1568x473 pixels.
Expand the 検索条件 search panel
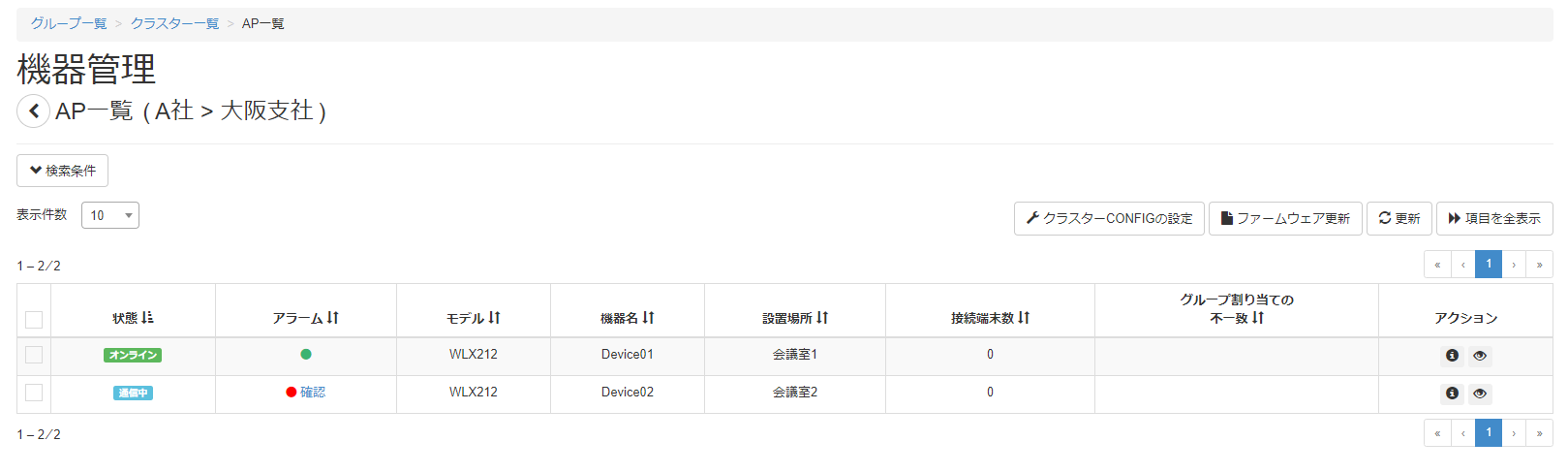click(x=62, y=171)
